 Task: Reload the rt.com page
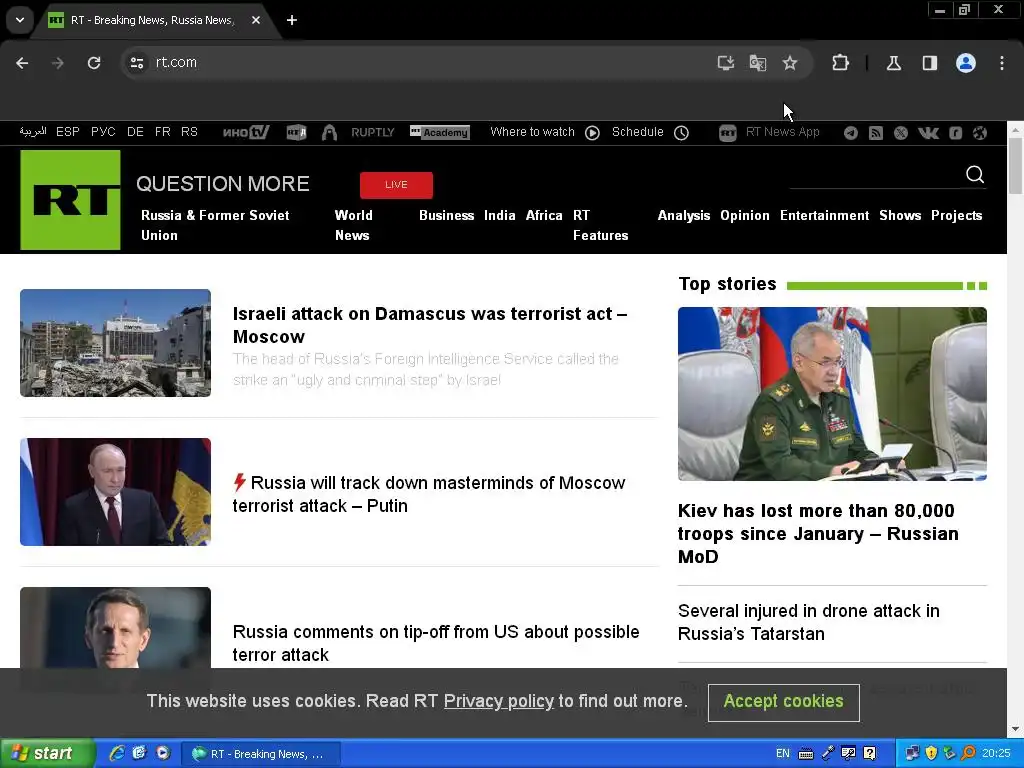click(x=94, y=63)
